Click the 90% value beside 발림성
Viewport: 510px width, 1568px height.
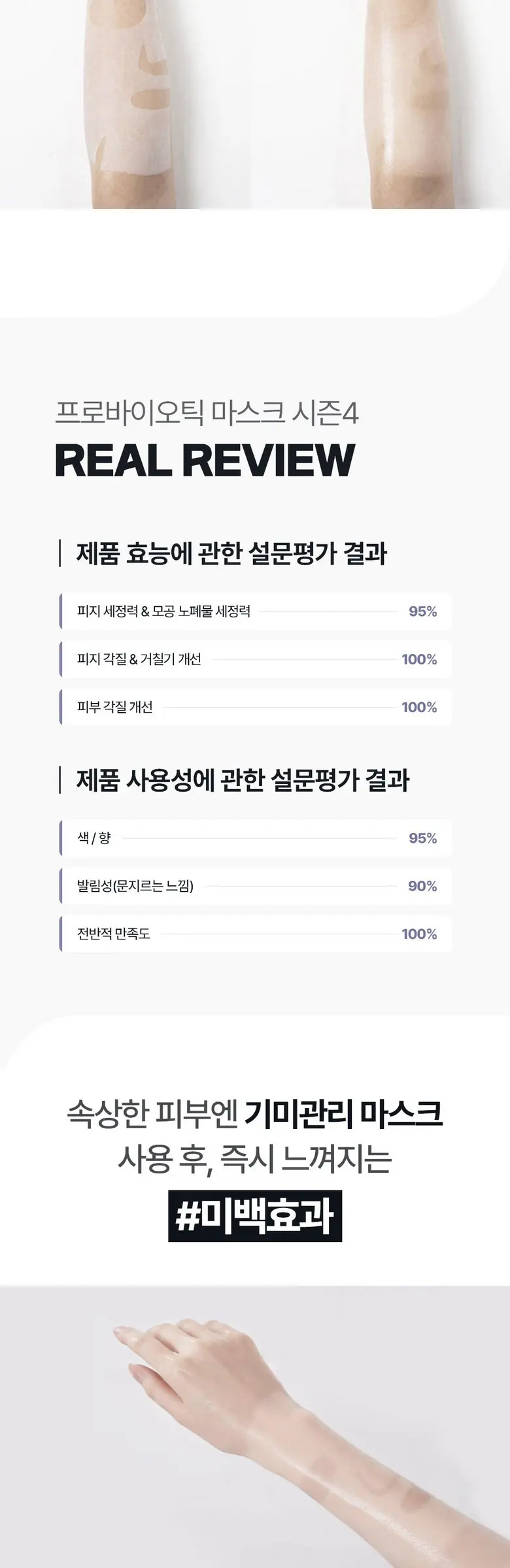(x=422, y=886)
